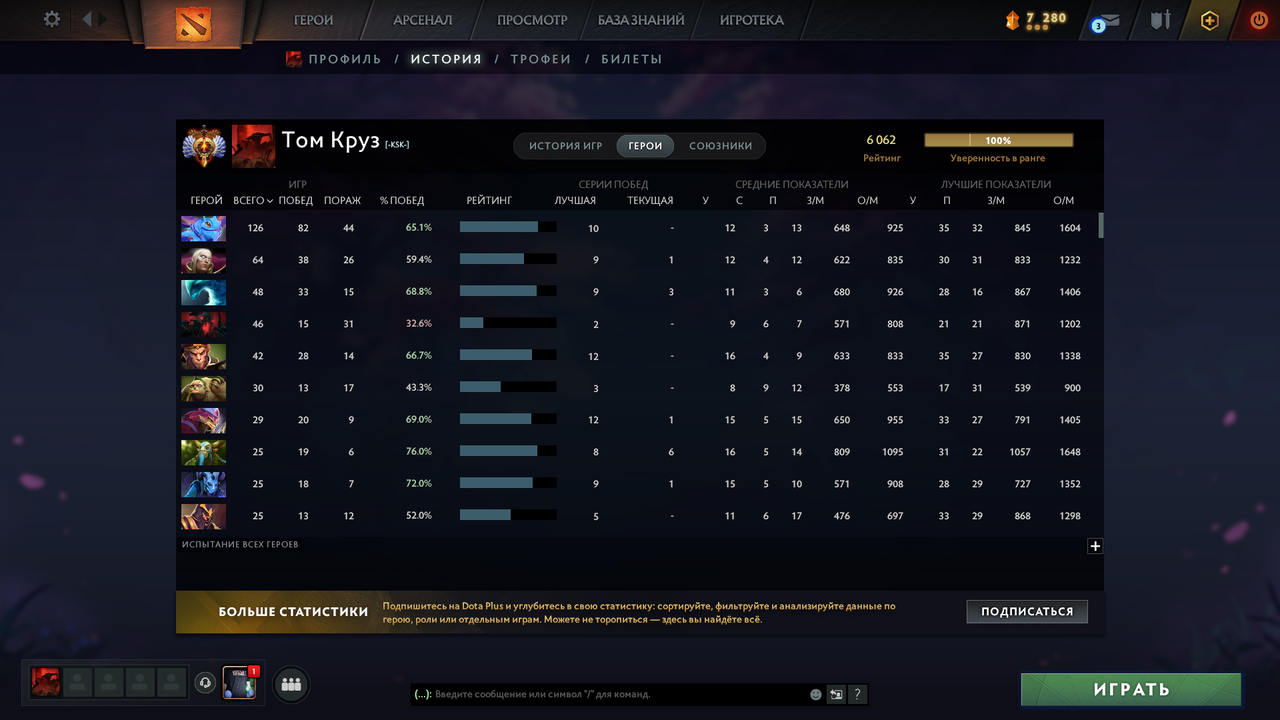Open the БАЗА ЗНАНИЙ top menu
The width and height of the screenshot is (1280, 720).
[641, 20]
